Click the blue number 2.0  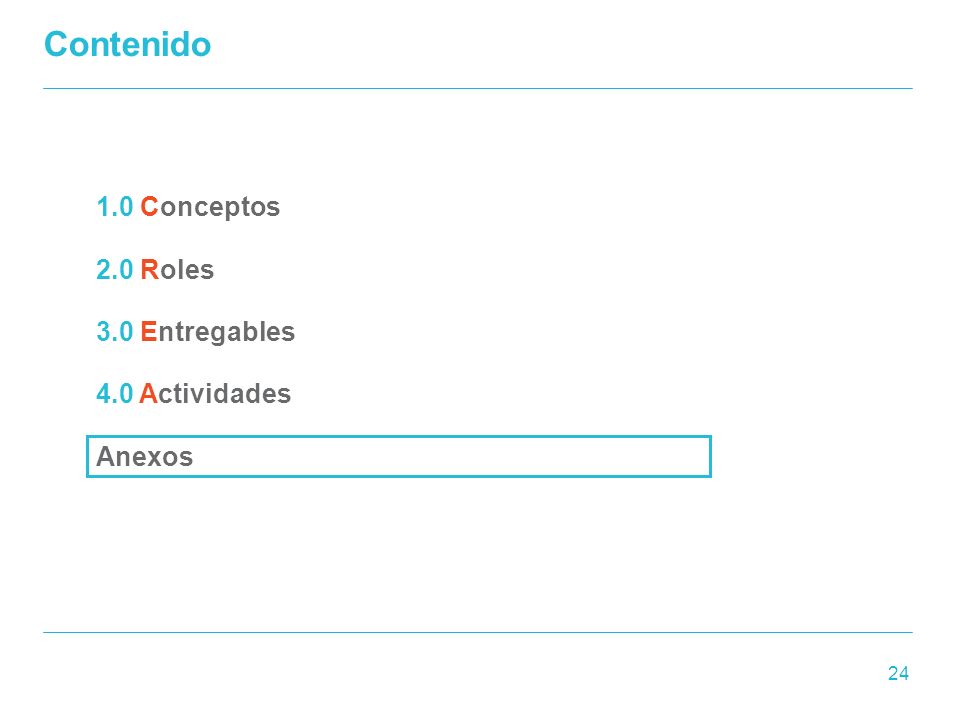114,269
